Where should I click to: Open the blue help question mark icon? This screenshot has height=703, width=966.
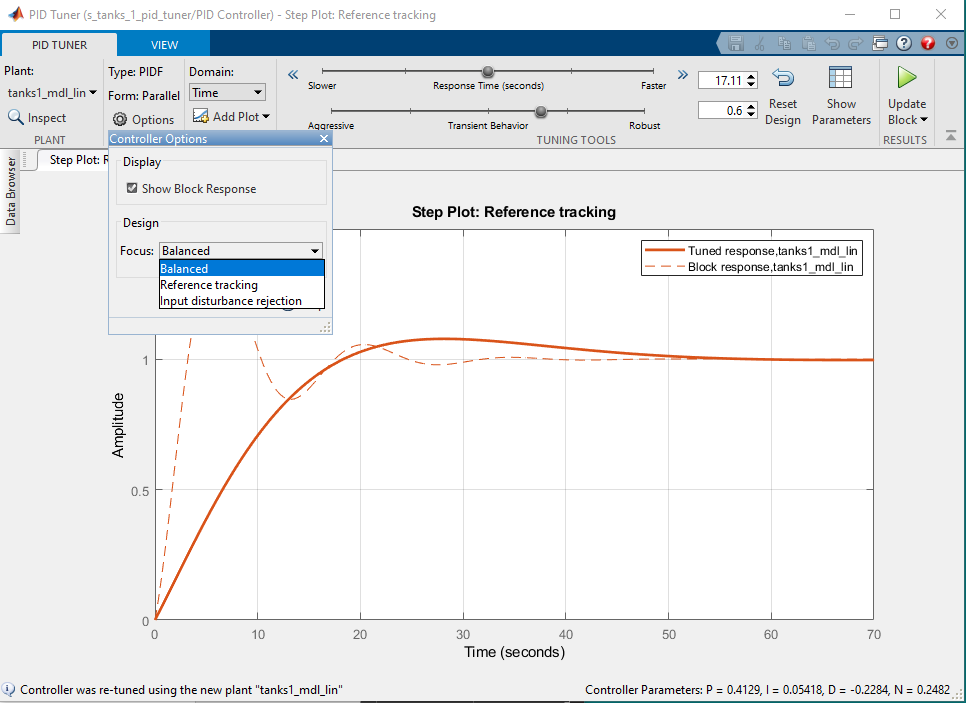(904, 44)
